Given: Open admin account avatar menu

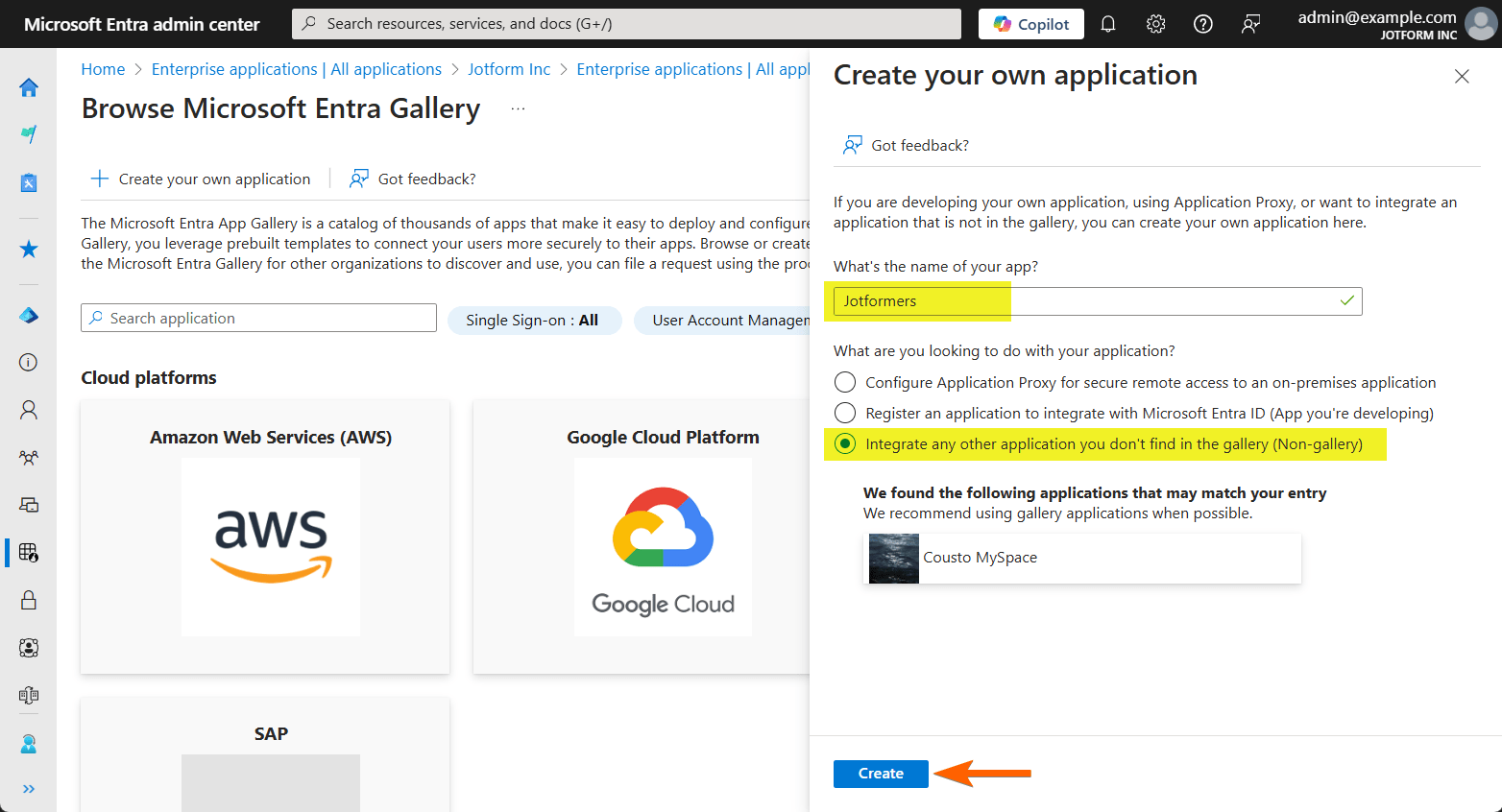Looking at the screenshot, I should tap(1480, 24).
